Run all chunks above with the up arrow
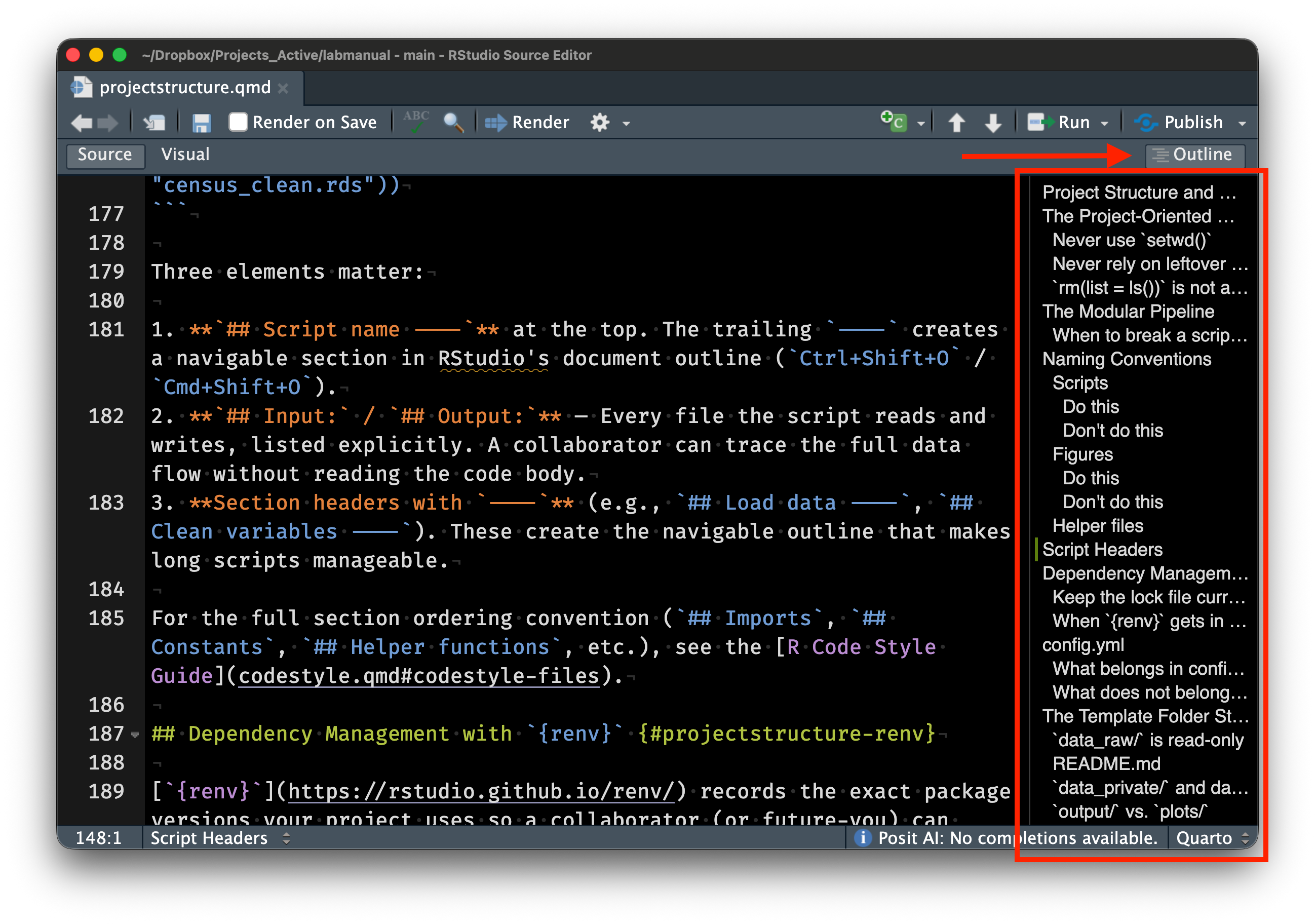Screen dimensions: 1315x924 click(x=956, y=122)
